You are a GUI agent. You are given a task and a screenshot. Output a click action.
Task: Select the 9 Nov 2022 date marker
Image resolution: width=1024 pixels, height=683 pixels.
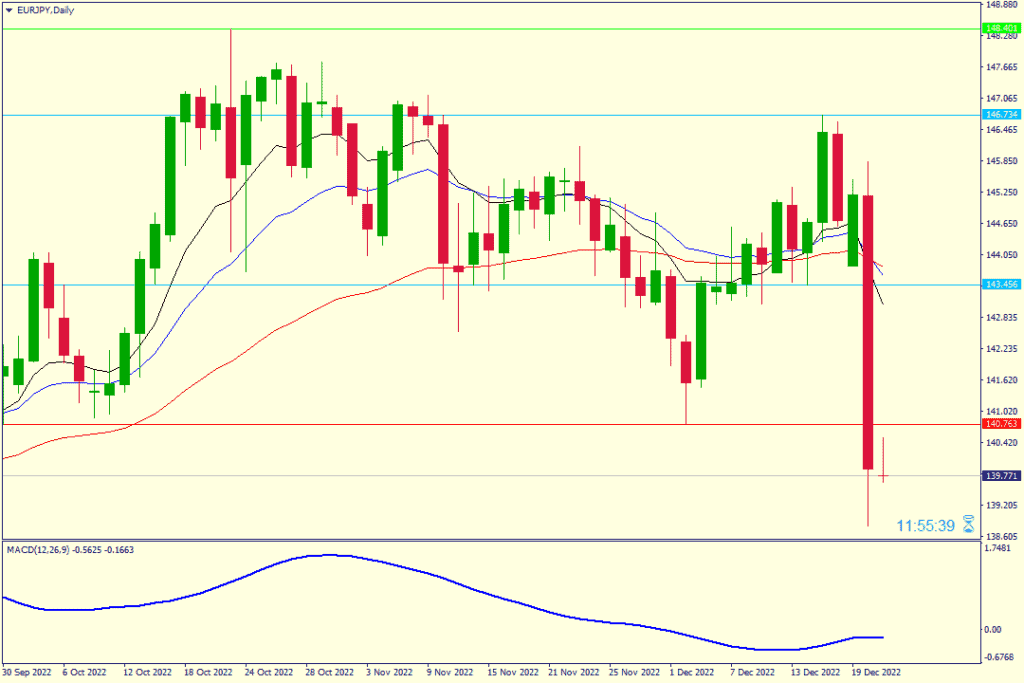[450, 673]
